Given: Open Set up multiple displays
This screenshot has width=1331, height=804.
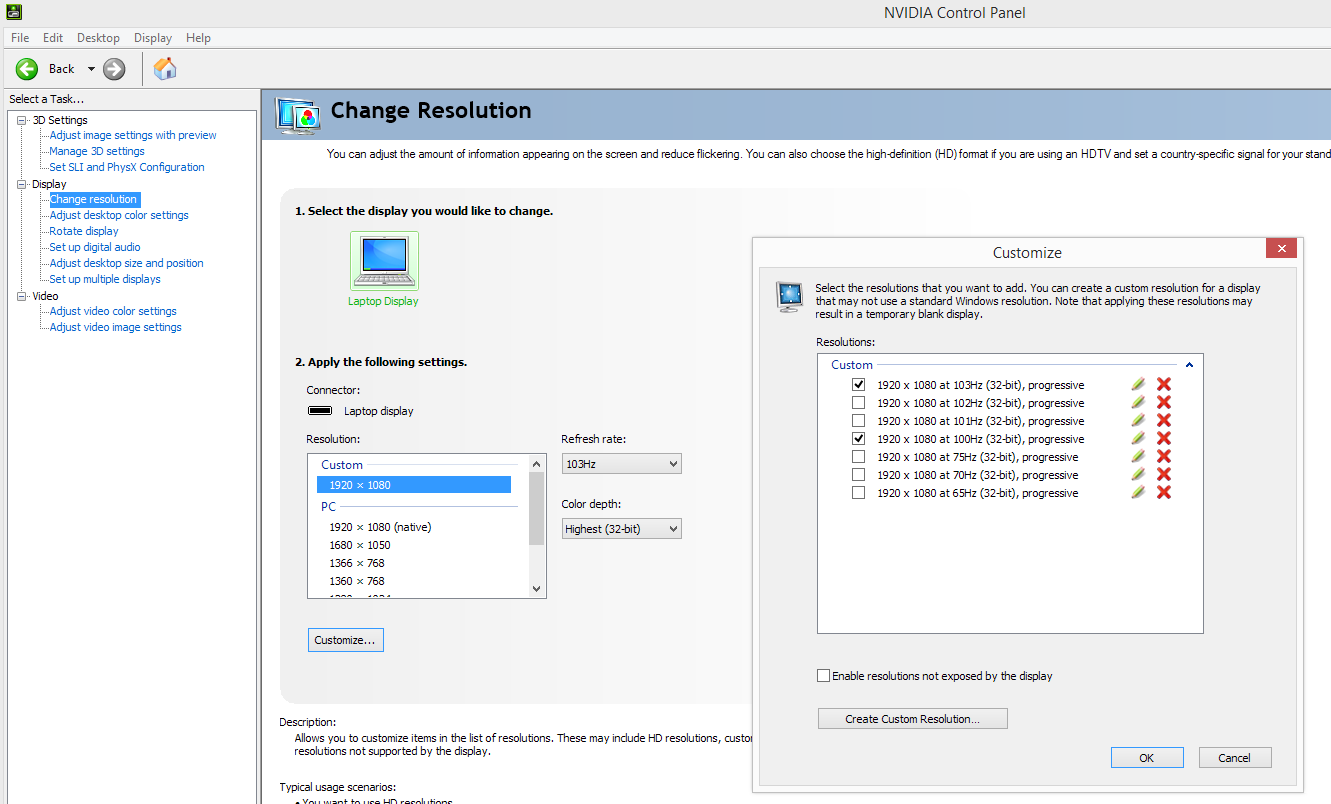Looking at the screenshot, I should [105, 279].
